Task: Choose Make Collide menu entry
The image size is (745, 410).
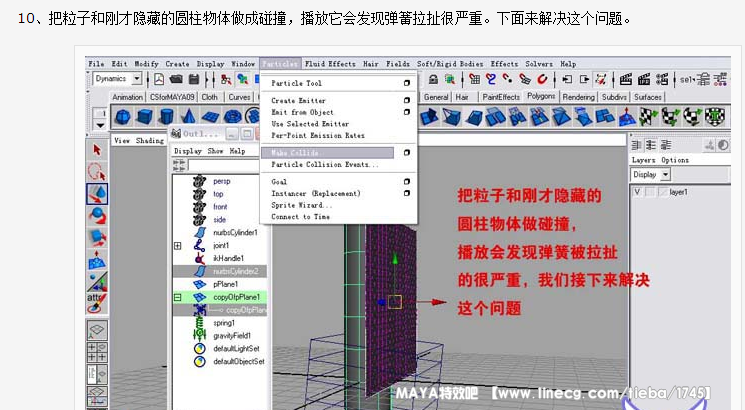Action: (327, 153)
